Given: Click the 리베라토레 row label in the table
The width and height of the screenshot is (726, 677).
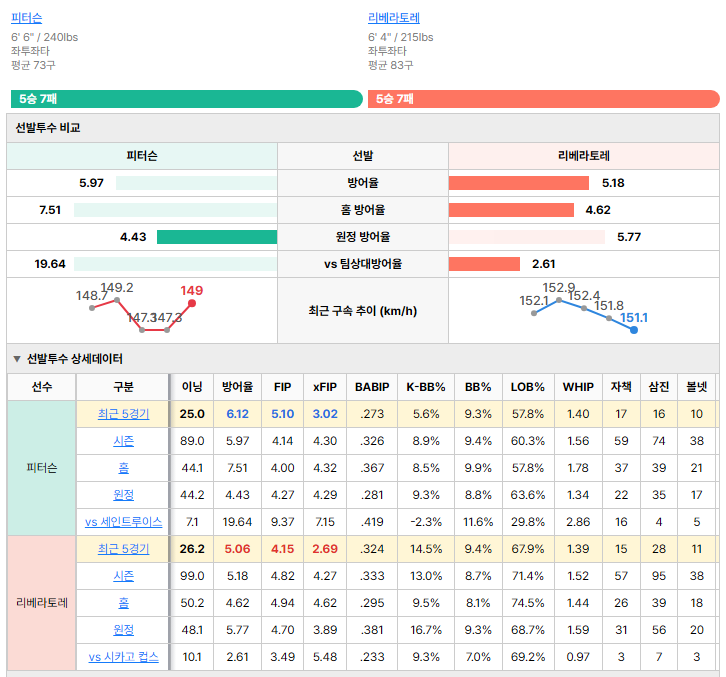Looking at the screenshot, I should 42,603.
